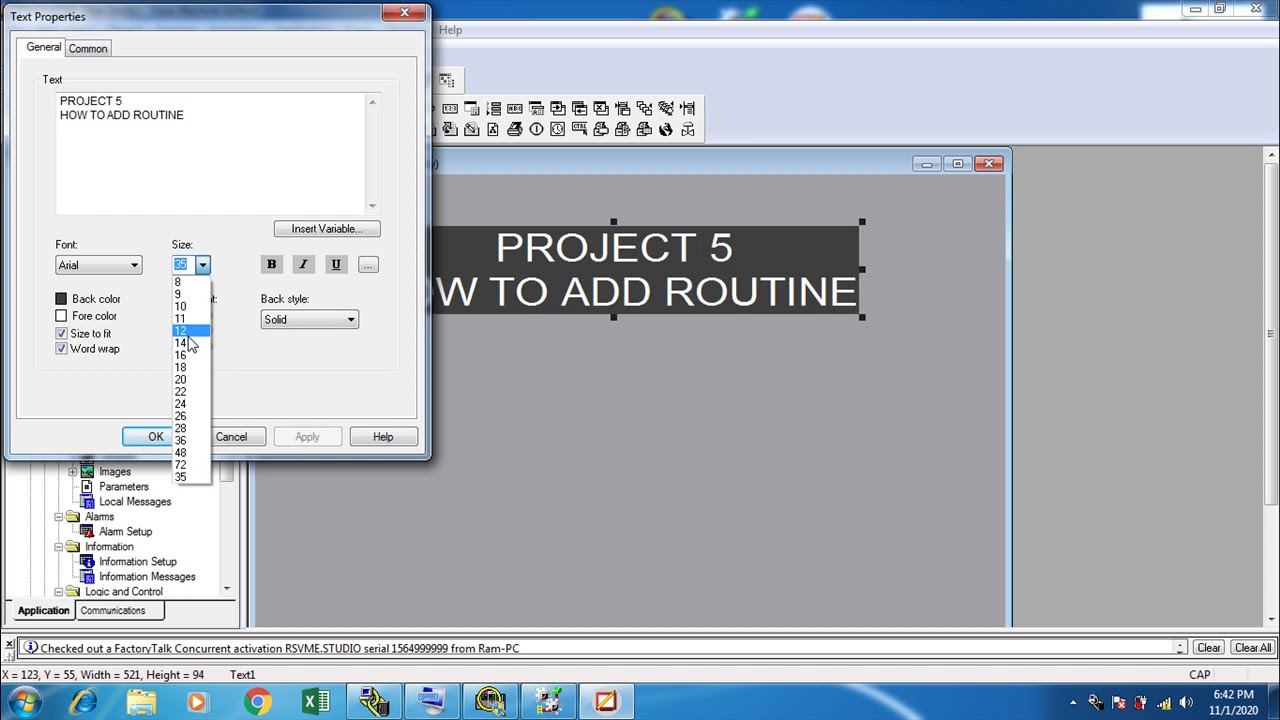Select size 8 in the size list
1280x720 pixels.
(x=191, y=282)
